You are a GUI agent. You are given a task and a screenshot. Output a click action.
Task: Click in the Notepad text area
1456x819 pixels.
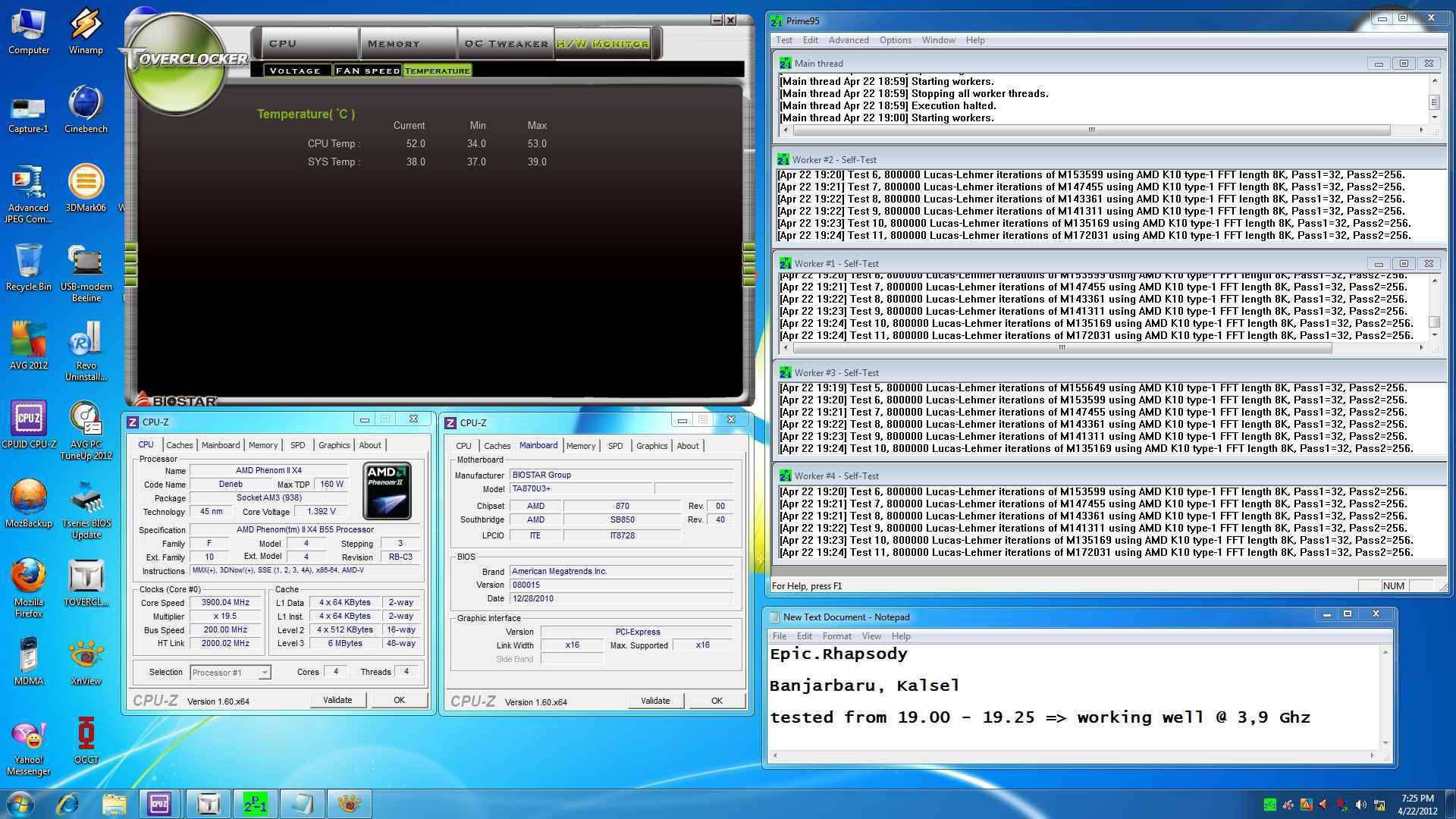(1074, 698)
